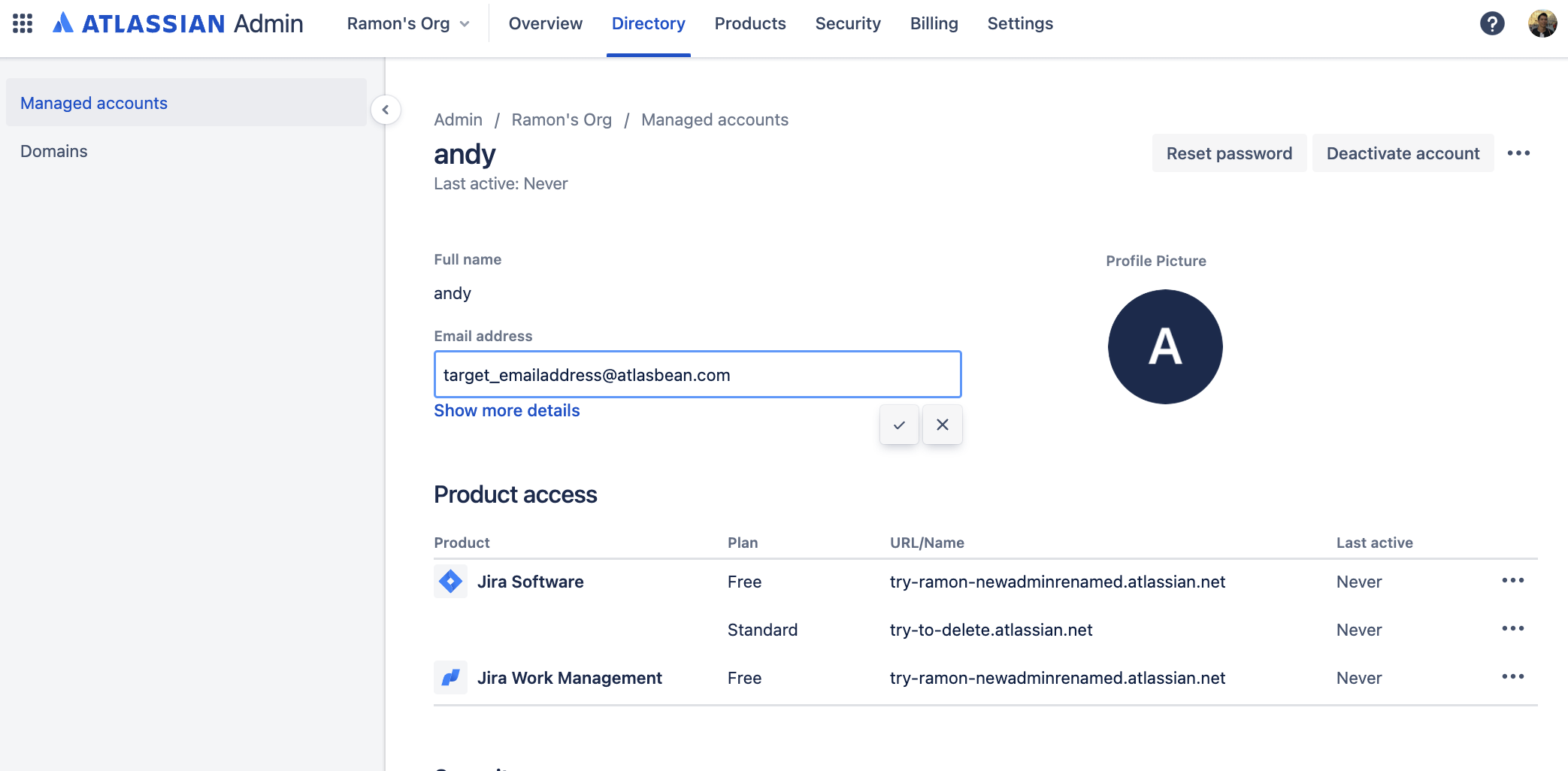
Task: Open the Products tab
Action: click(750, 23)
